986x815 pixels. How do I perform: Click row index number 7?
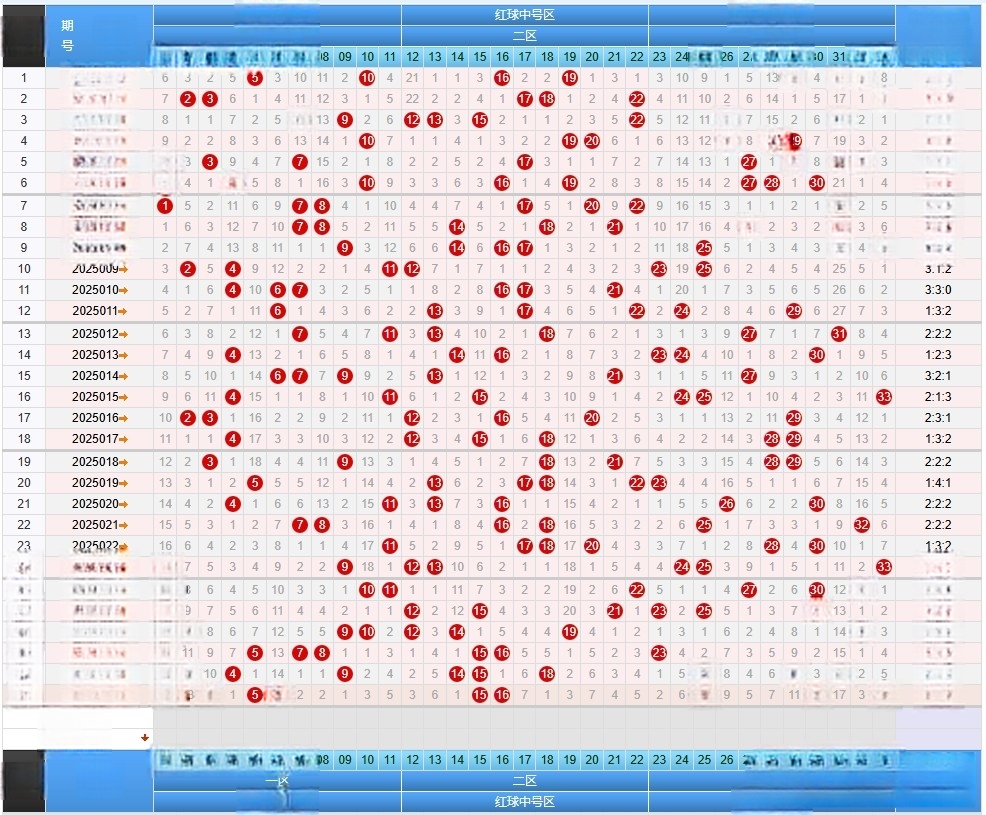24,206
